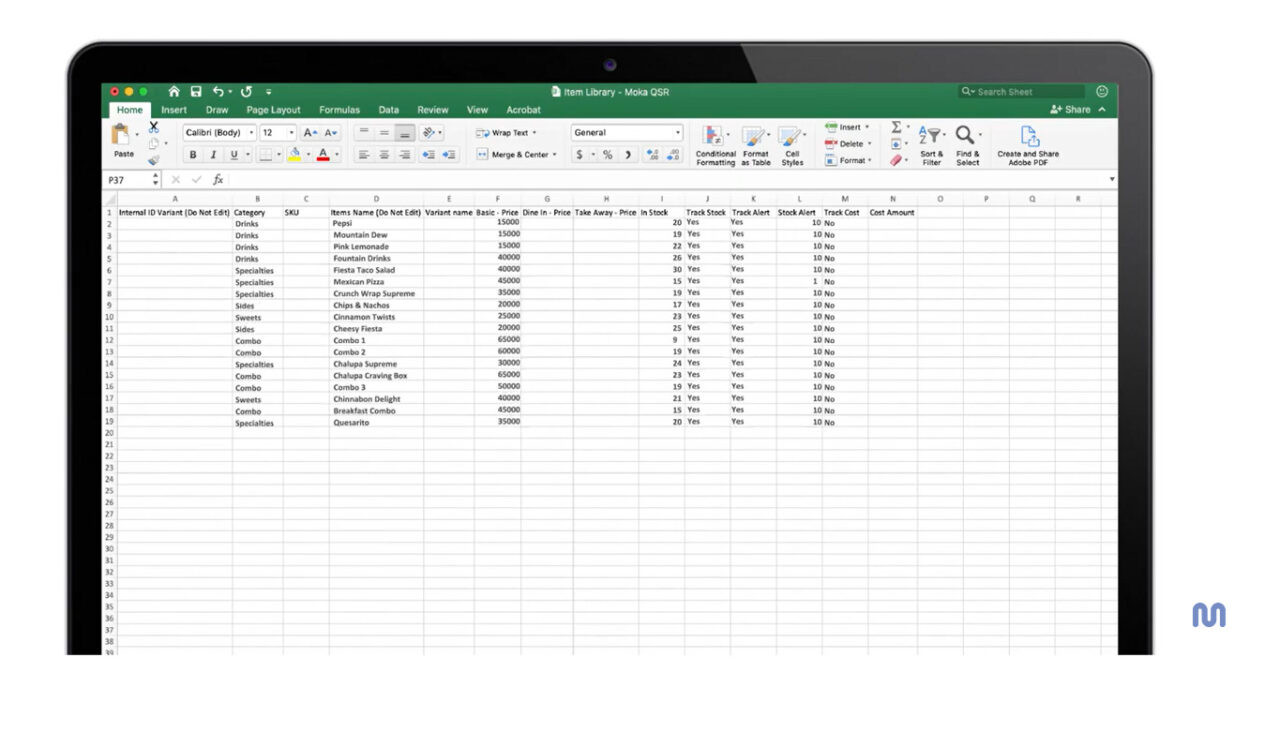Click the Name Box showing P37
1280x747 pixels.
pyautogui.click(x=127, y=180)
